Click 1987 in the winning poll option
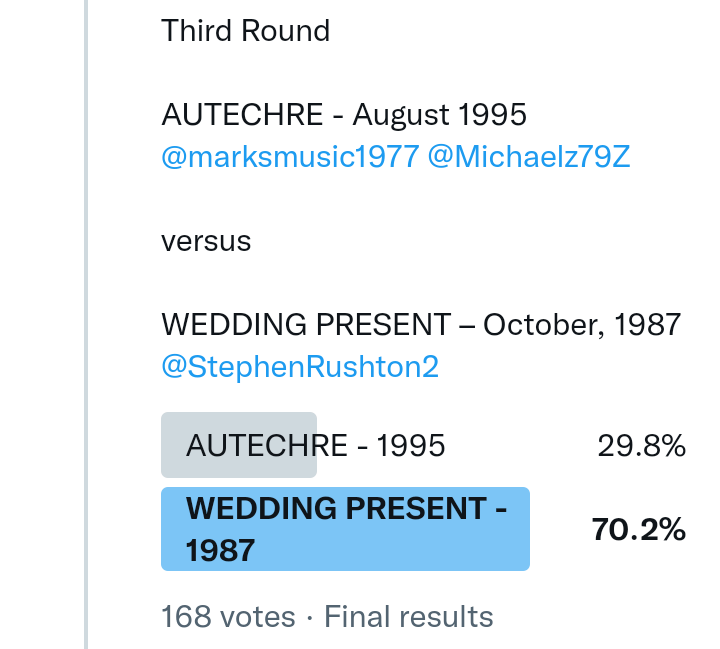This screenshot has width=720, height=649. pyautogui.click(x=220, y=549)
